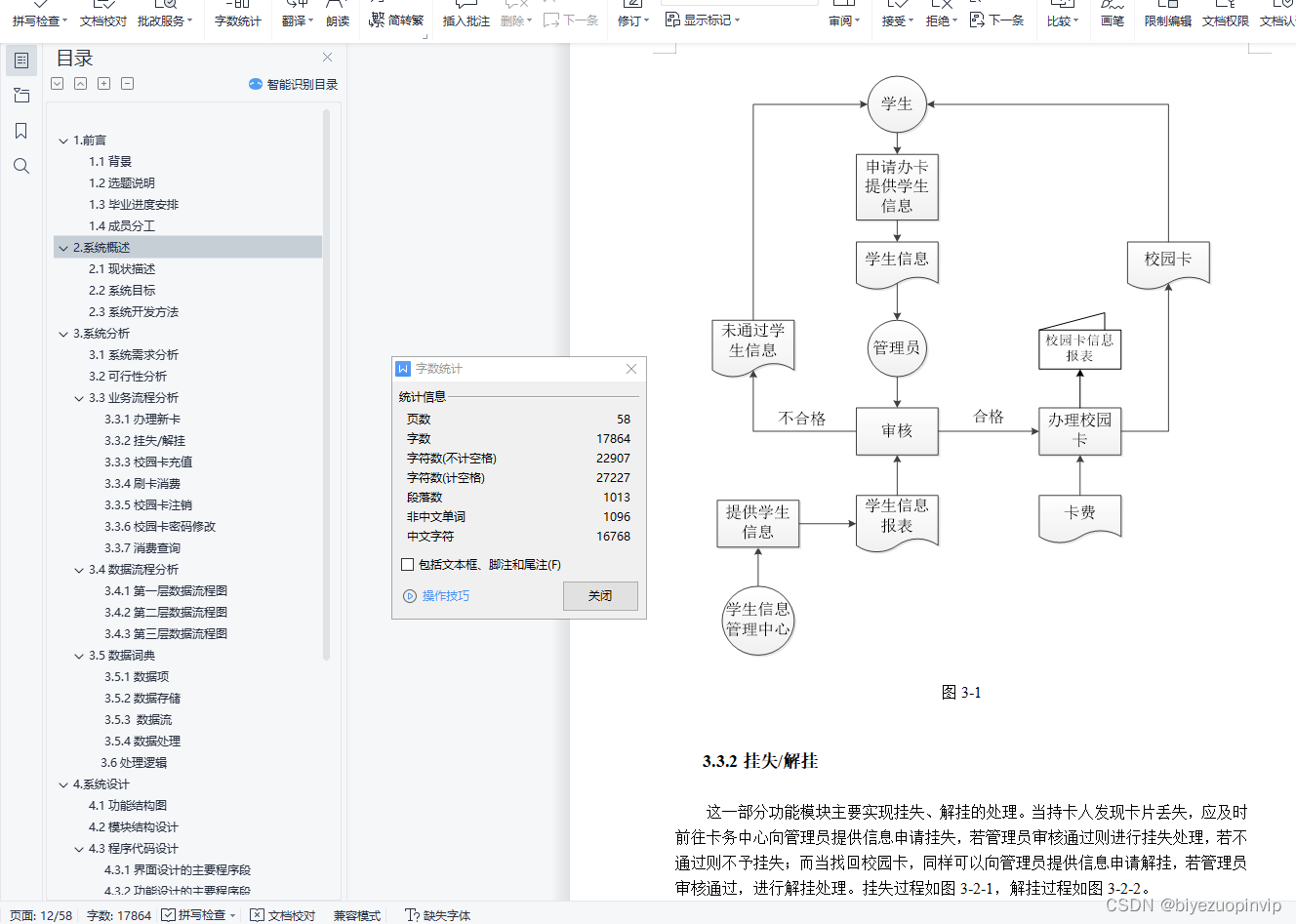Click the 字数统计 dialog title icon
Viewport: 1296px width, 924px height.
(x=403, y=369)
